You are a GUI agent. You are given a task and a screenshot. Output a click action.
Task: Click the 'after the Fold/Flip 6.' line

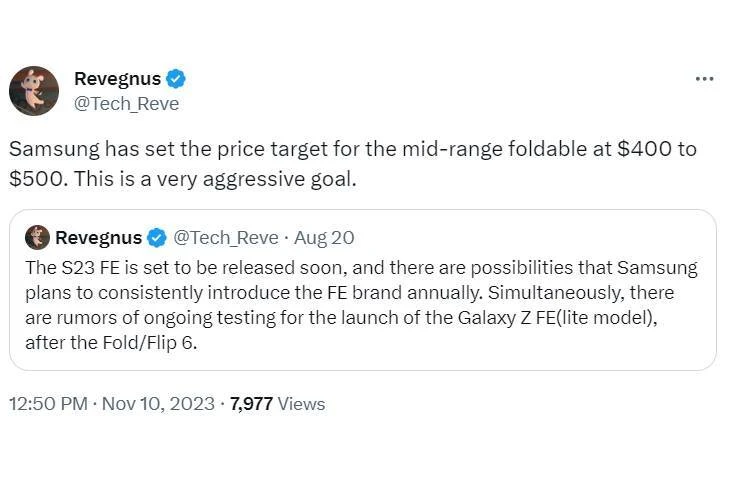pos(111,343)
